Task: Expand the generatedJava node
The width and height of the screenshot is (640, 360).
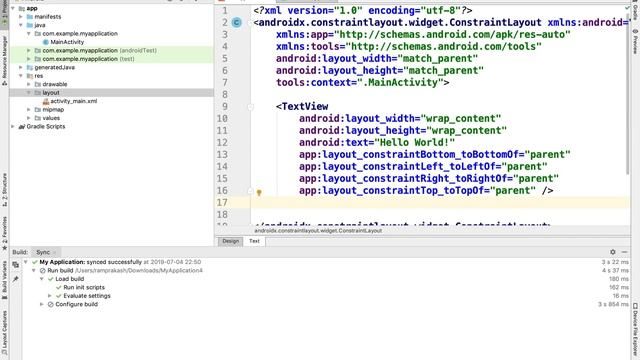Action: [21, 67]
